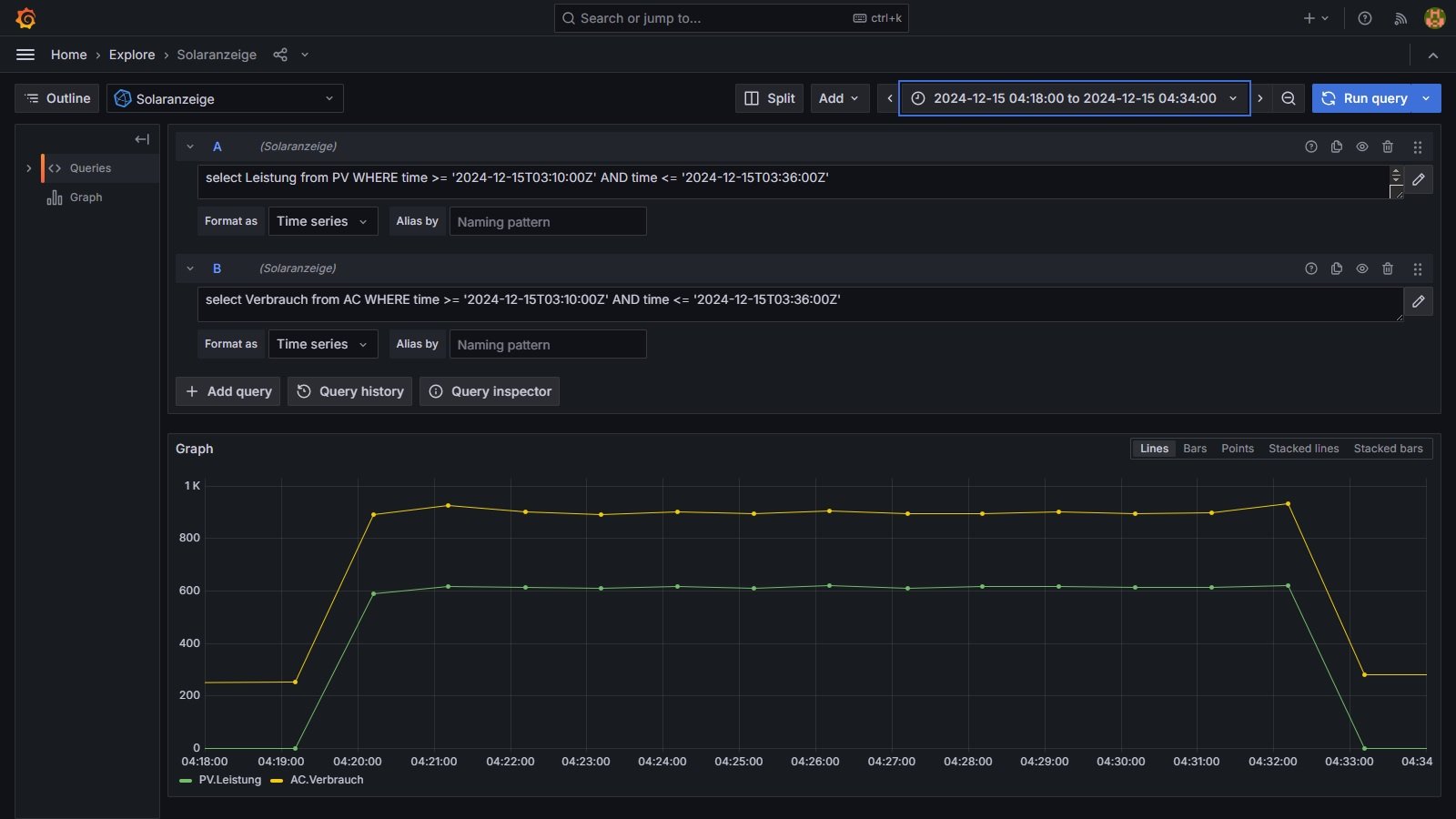
Task: Click the Query history button
Action: tap(350, 391)
